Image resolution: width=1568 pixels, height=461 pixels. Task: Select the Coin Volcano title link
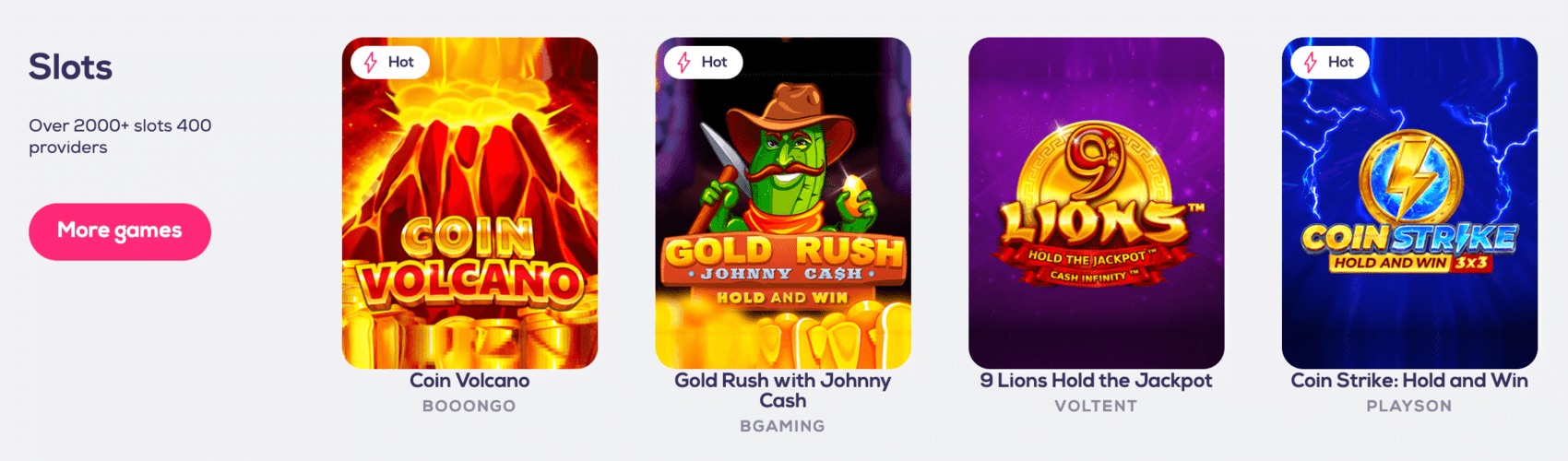469,380
